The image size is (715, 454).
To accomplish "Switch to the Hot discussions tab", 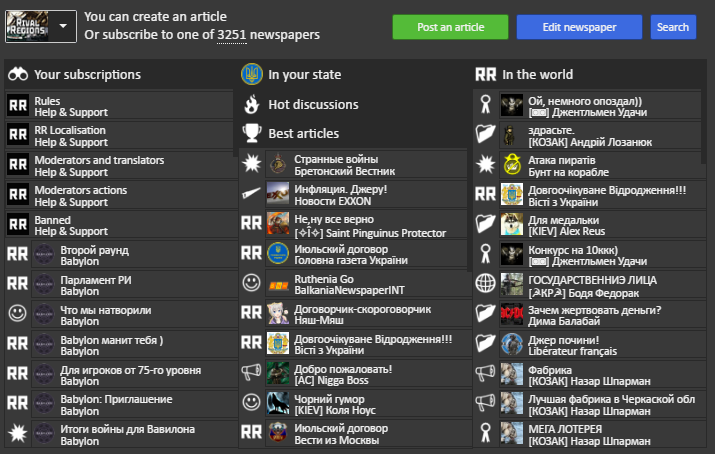I will pyautogui.click(x=312, y=104).
